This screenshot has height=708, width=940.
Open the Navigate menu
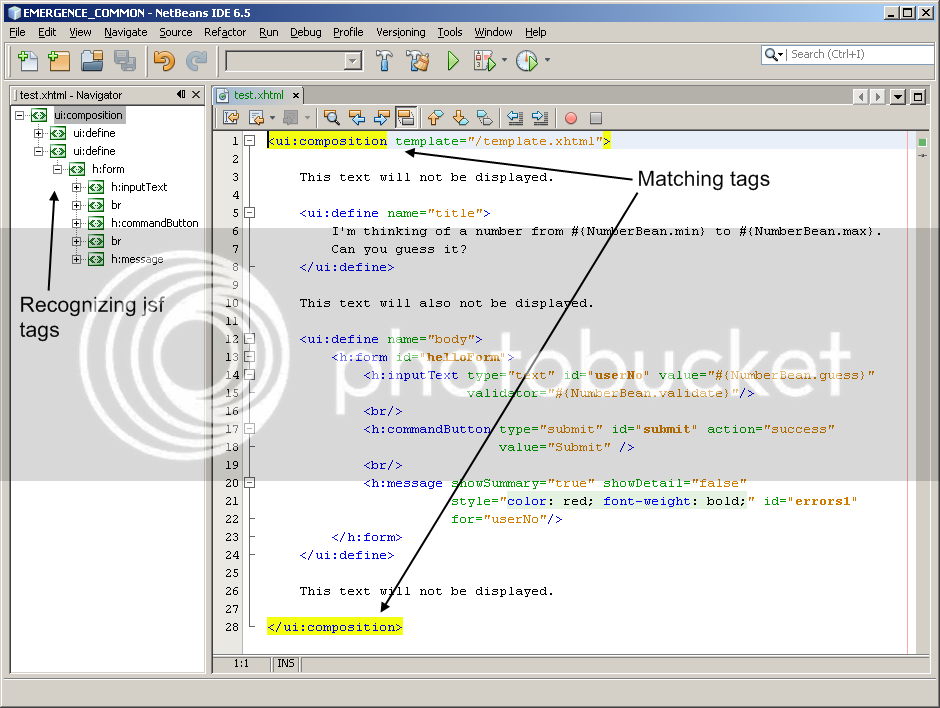click(125, 32)
